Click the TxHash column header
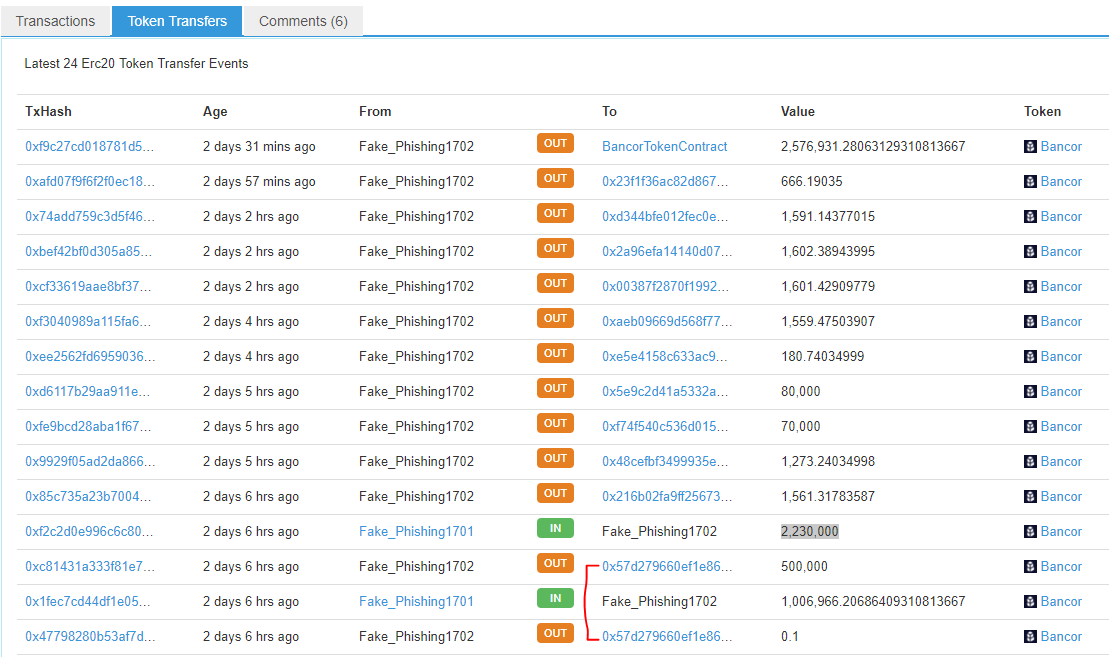Screen dimensions: 1109x657 point(48,111)
